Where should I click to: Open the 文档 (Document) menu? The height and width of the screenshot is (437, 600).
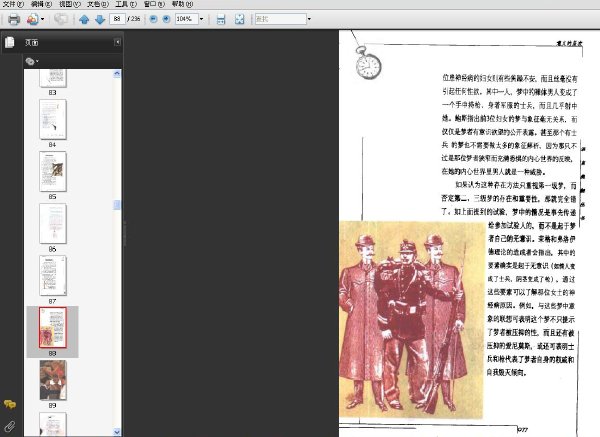(x=98, y=4)
